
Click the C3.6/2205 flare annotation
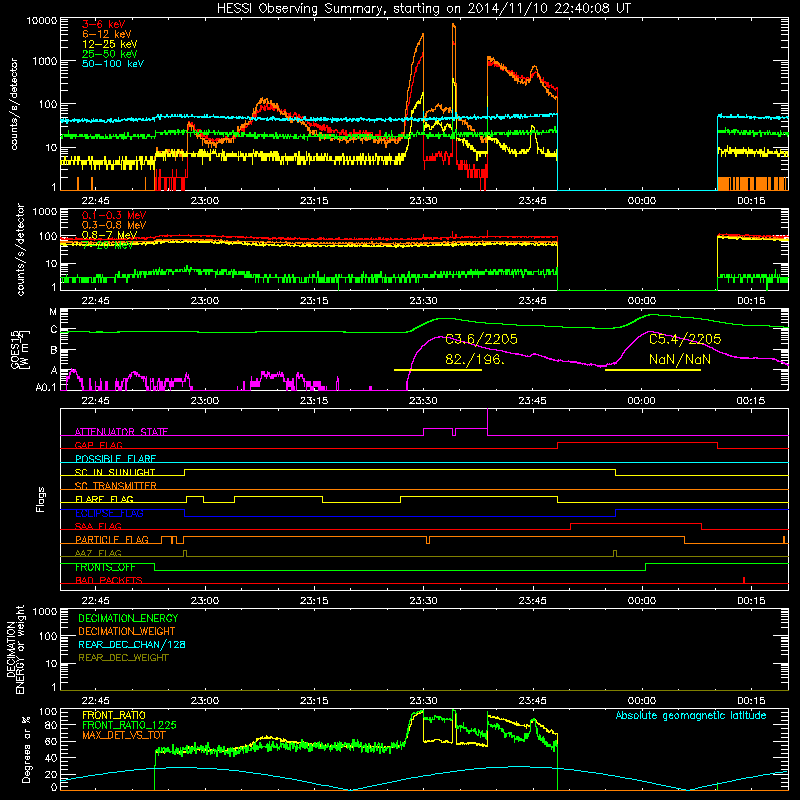(481, 339)
